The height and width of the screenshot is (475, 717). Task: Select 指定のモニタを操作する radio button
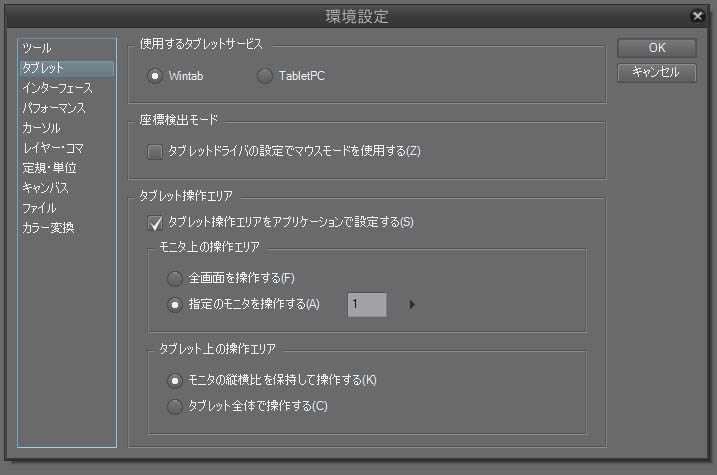tap(175, 304)
